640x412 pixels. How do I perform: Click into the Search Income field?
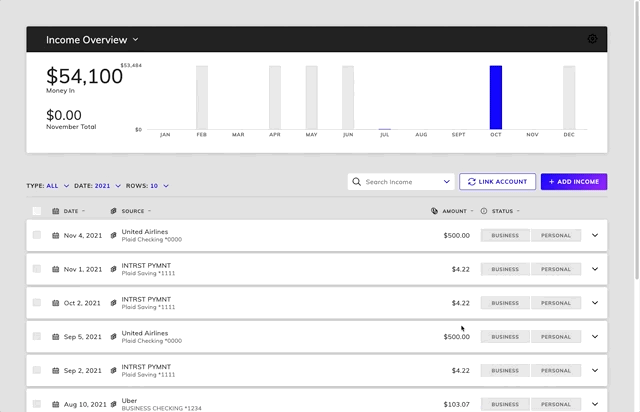tap(401, 182)
